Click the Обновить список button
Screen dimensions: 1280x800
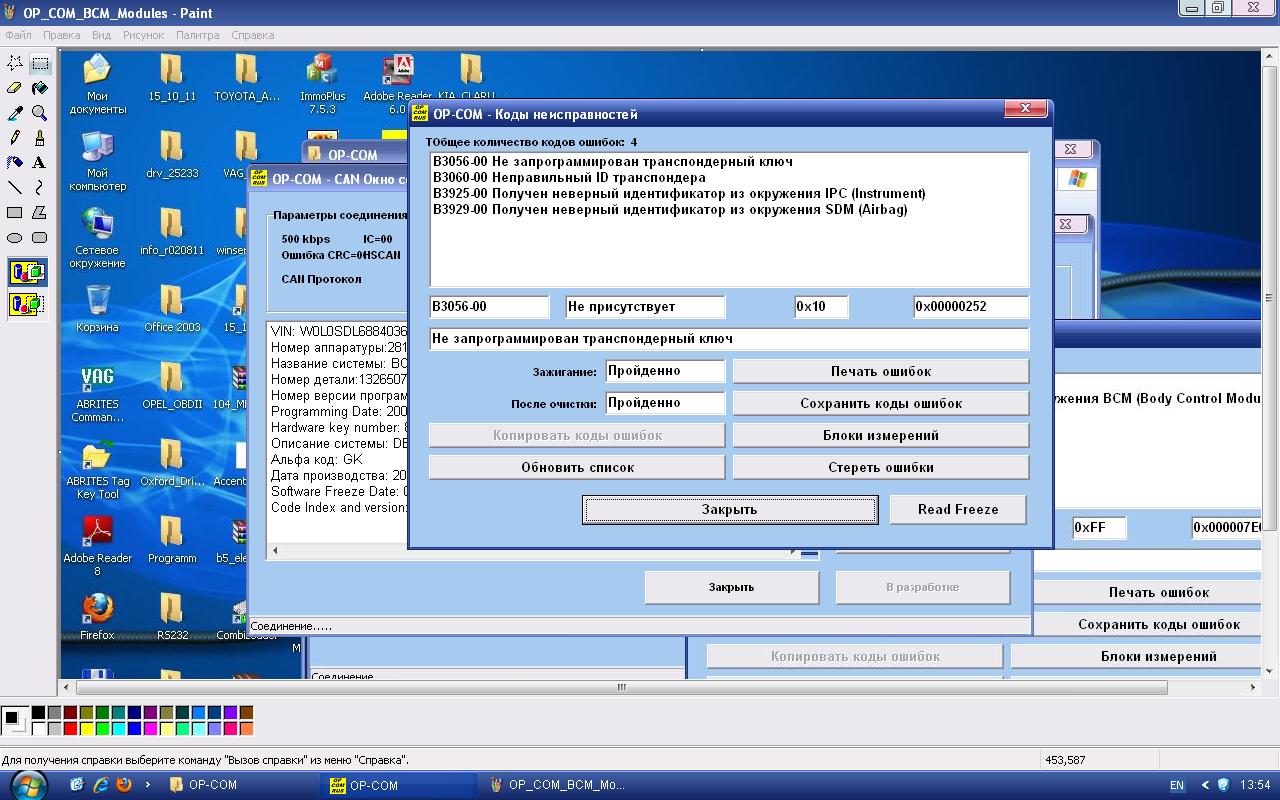pos(577,467)
